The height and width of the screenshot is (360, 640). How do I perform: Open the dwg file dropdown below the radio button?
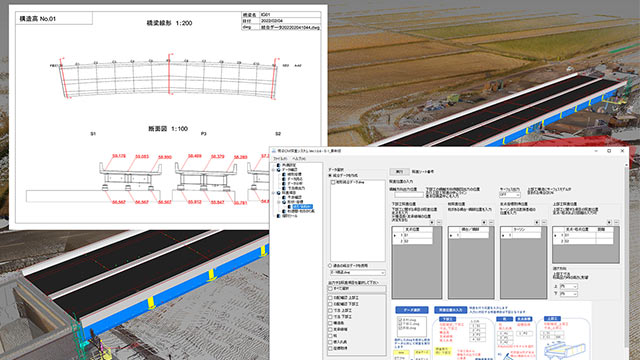coord(358,273)
